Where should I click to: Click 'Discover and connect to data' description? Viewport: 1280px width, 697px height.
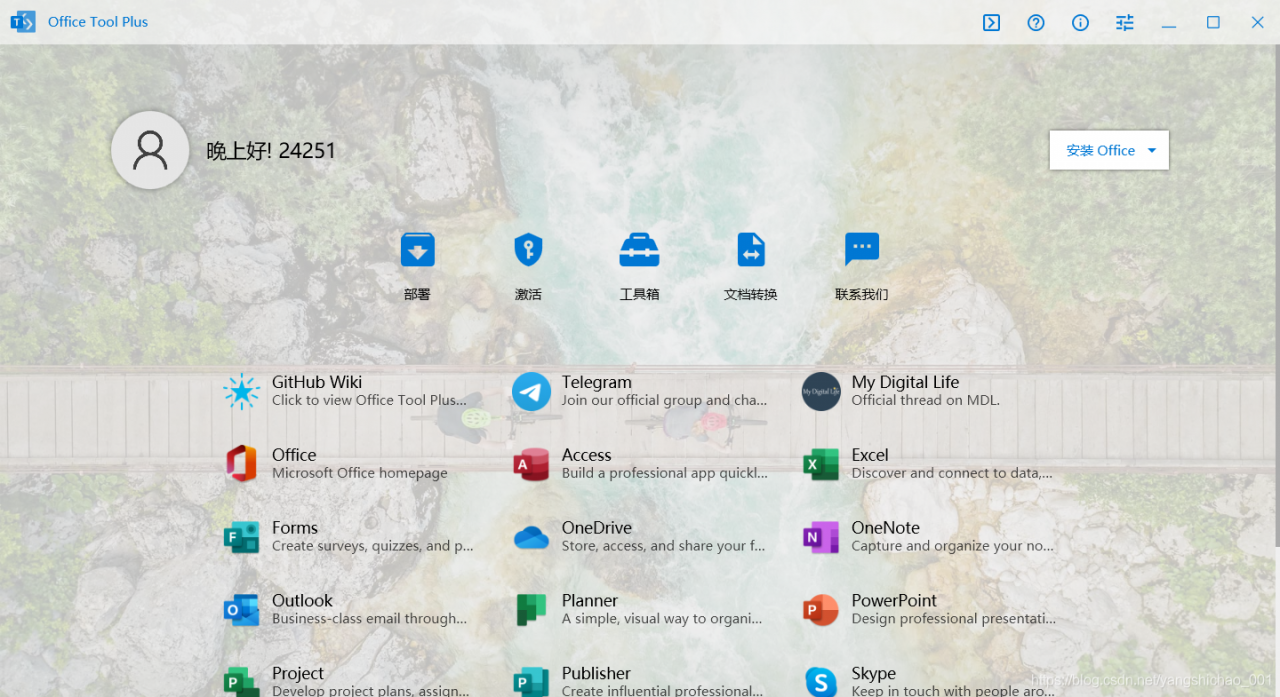(952, 473)
